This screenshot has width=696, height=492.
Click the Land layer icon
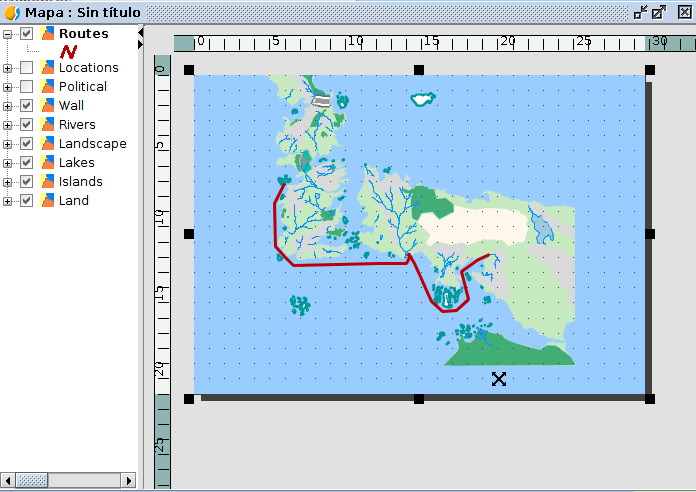pyautogui.click(x=47, y=201)
